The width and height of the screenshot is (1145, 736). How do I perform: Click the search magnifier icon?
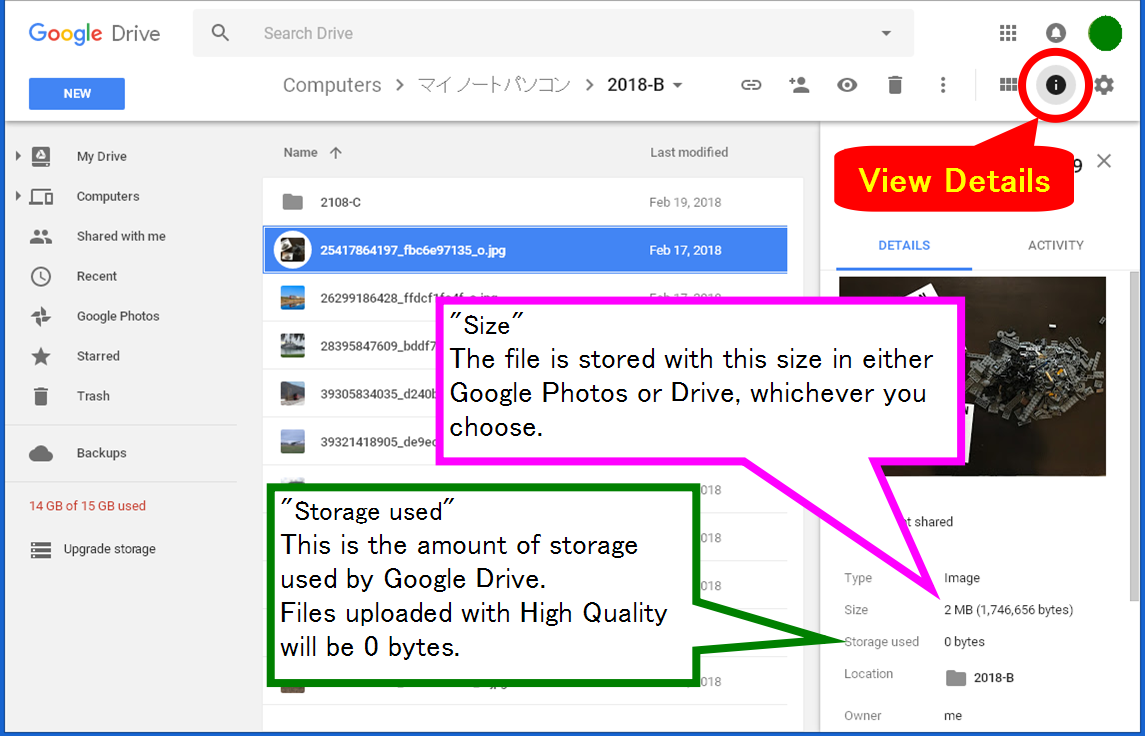point(220,33)
